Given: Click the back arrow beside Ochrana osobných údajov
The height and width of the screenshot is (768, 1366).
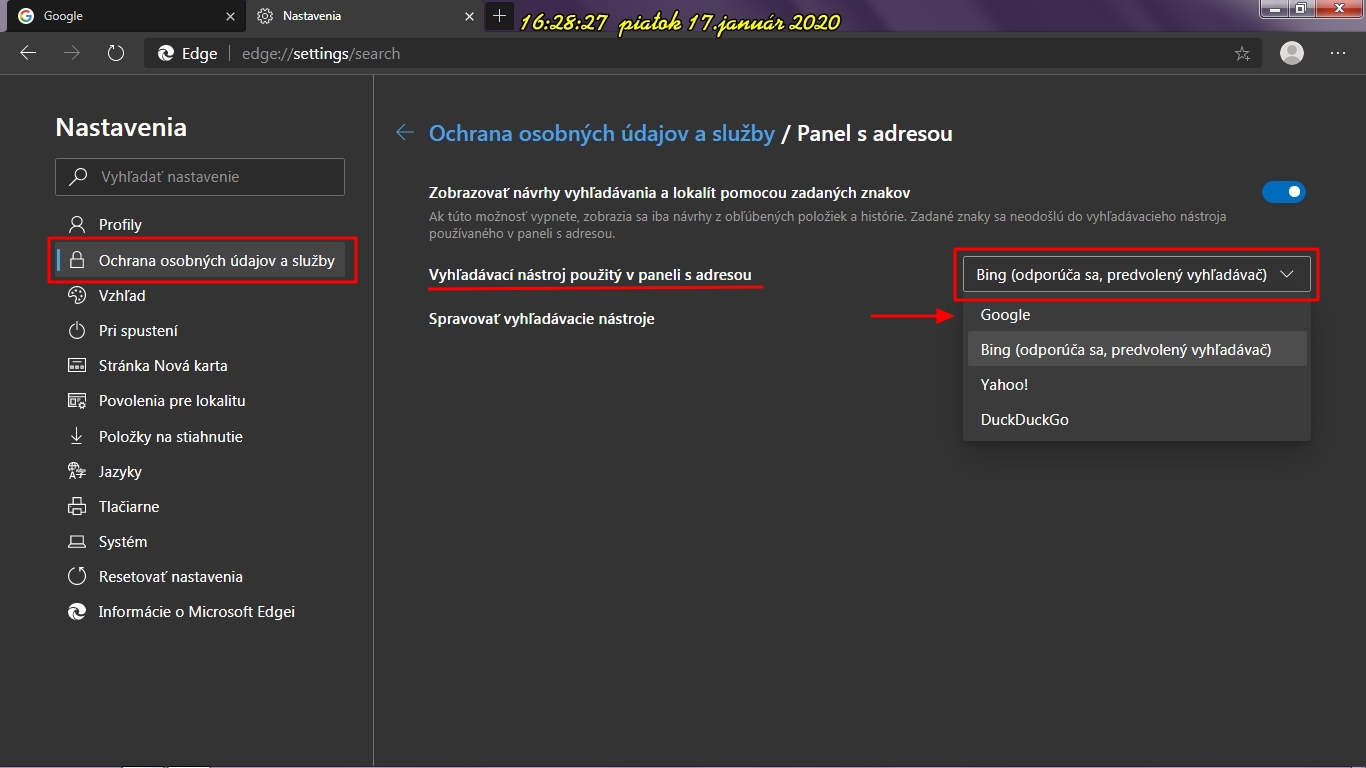Looking at the screenshot, I should (404, 133).
